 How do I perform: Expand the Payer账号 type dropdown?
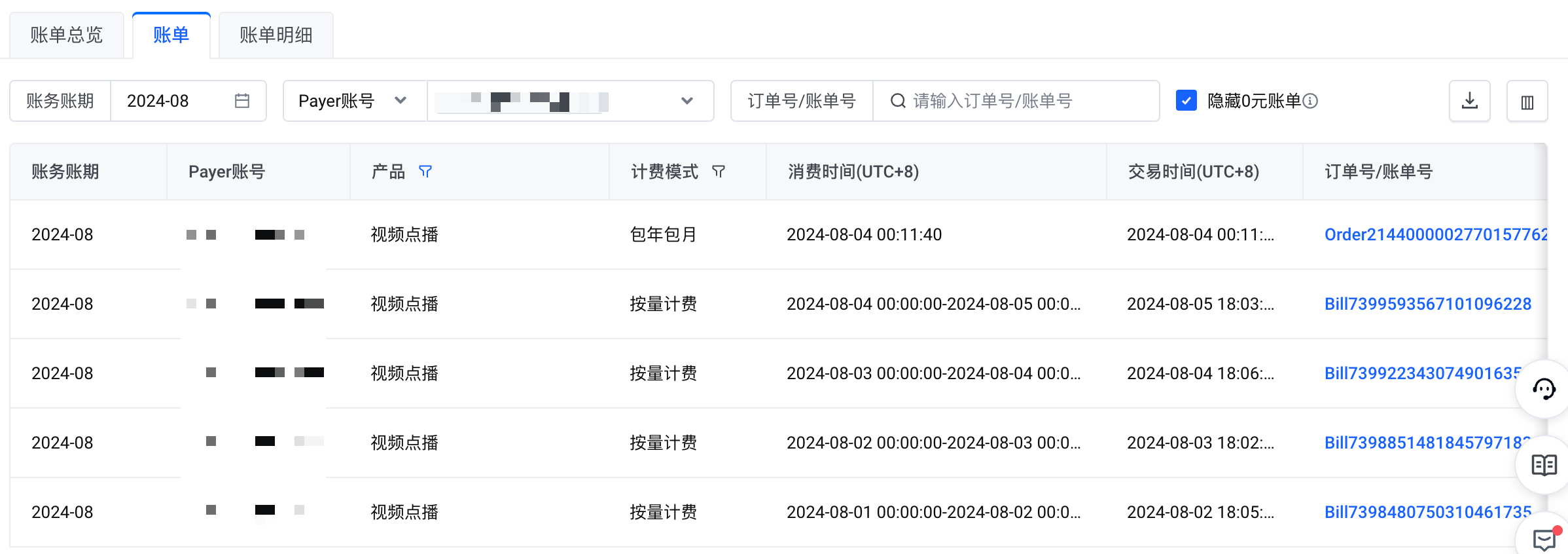coord(355,101)
